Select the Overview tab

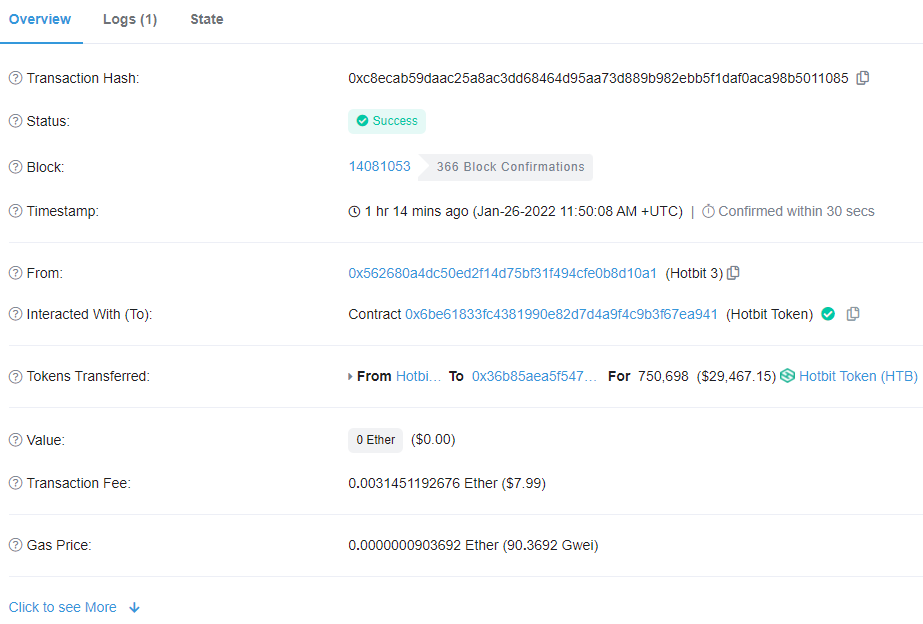(x=40, y=19)
